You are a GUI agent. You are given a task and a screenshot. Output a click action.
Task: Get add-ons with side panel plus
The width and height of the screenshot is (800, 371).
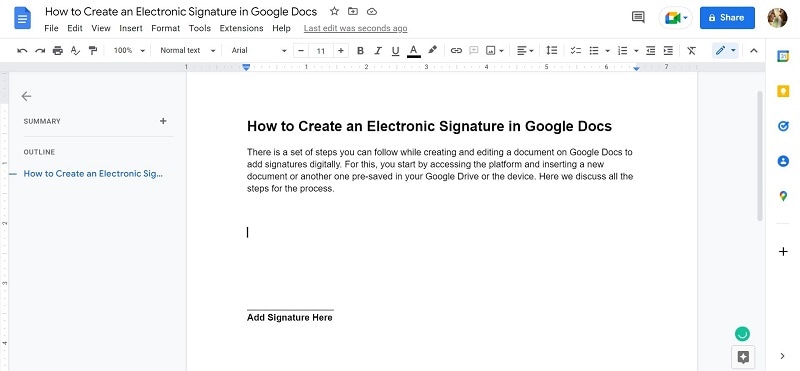pyautogui.click(x=783, y=252)
